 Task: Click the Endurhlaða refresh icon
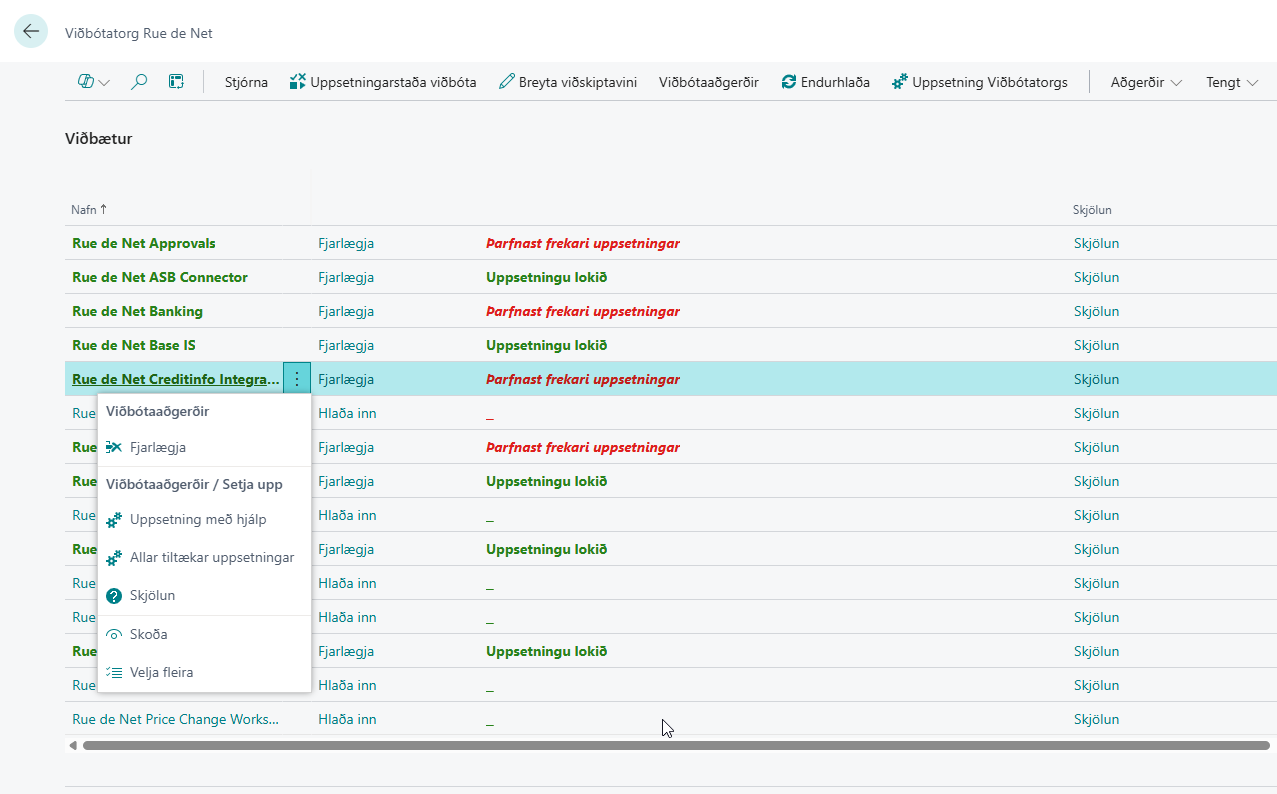coord(789,82)
